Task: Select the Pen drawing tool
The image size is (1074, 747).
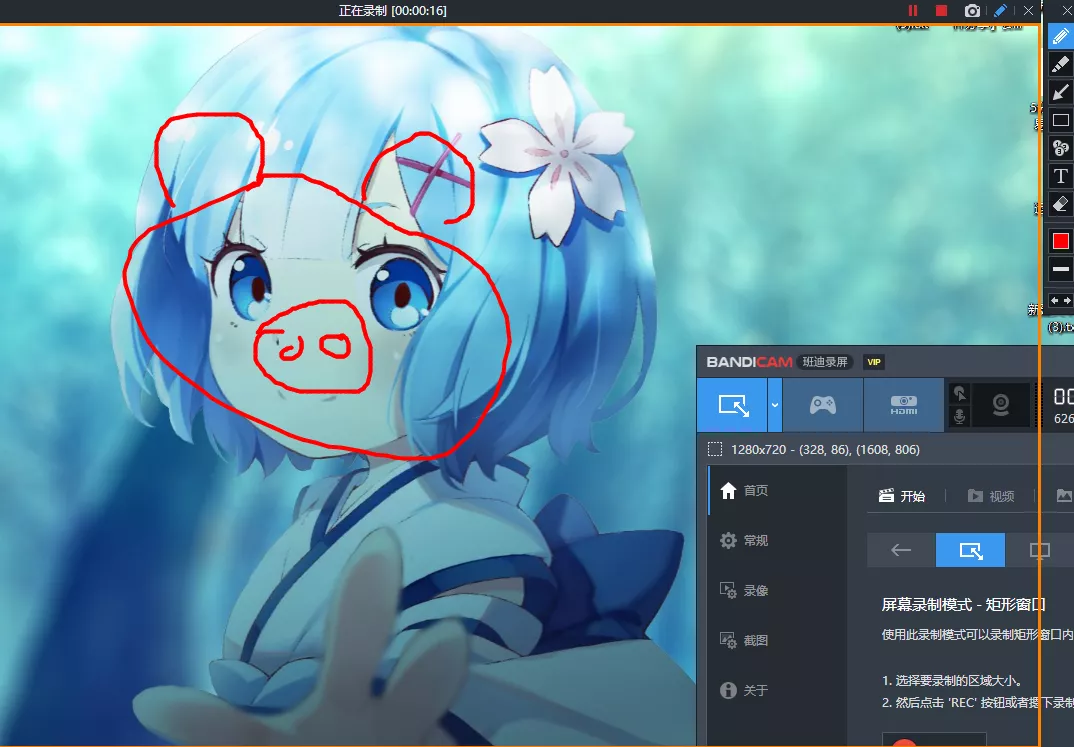Action: (1061, 37)
